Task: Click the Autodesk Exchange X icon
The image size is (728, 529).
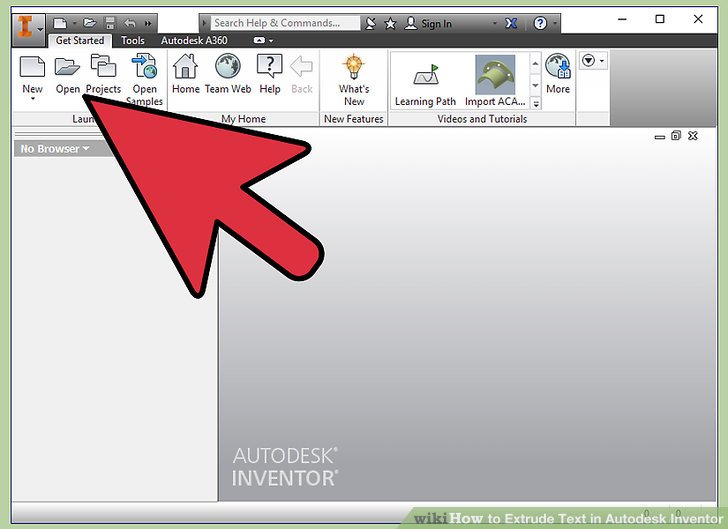Action: click(511, 23)
